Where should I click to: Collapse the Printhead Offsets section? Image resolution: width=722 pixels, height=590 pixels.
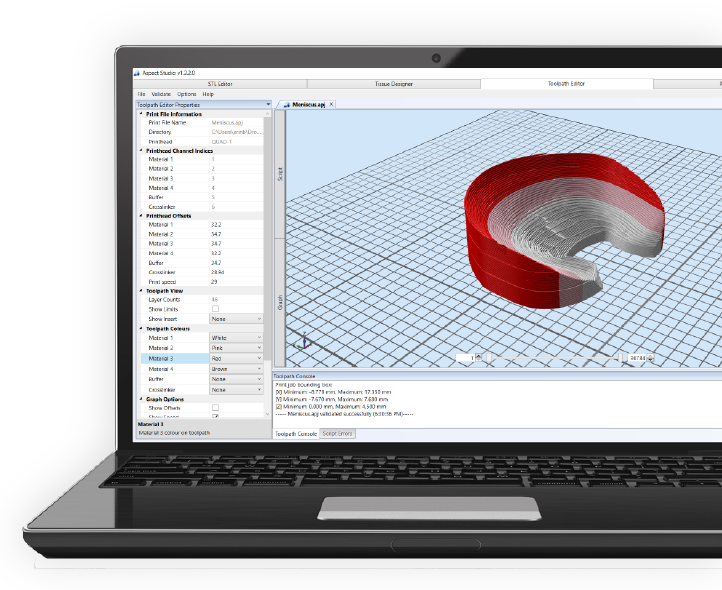141,216
